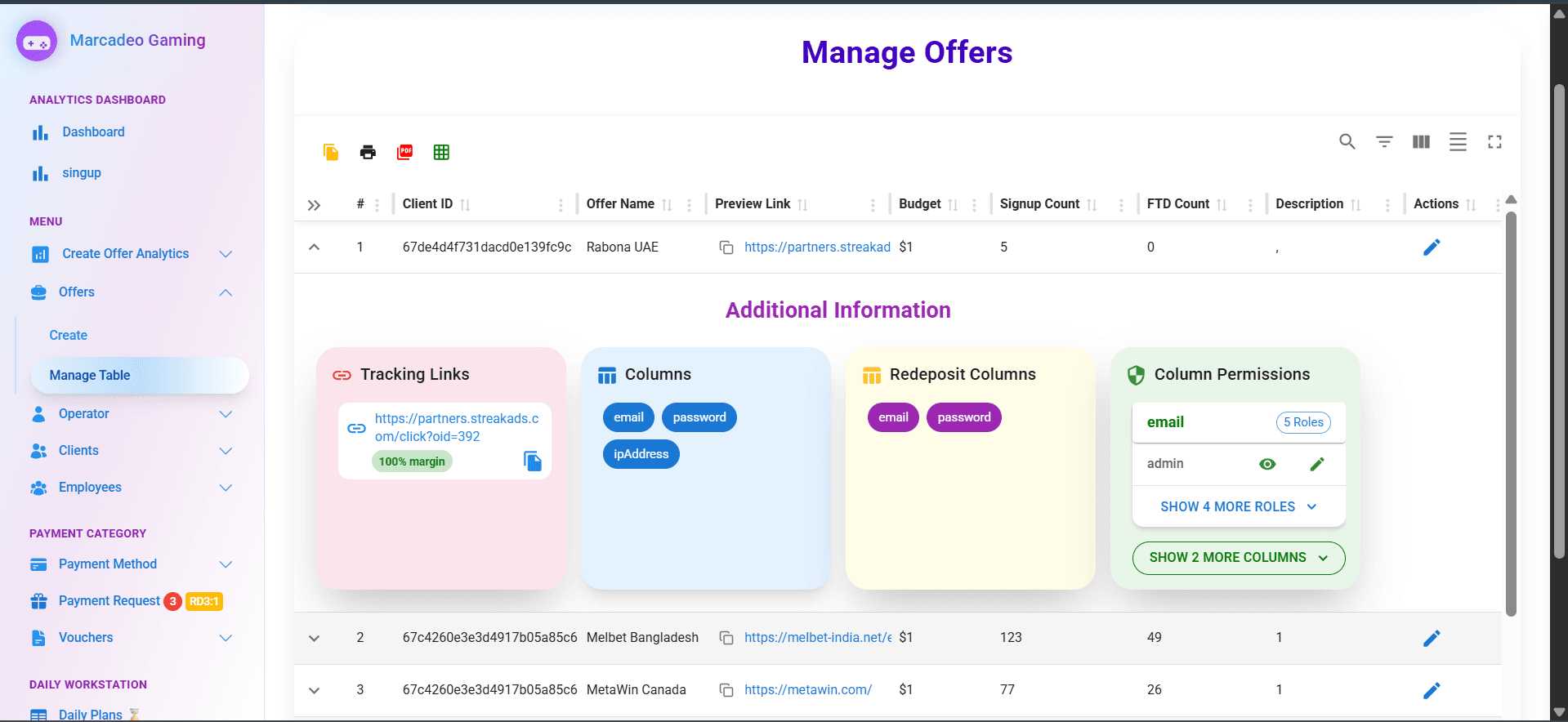Open Rabona UAE preview link
Screen dimensions: 1568x722
point(817,247)
